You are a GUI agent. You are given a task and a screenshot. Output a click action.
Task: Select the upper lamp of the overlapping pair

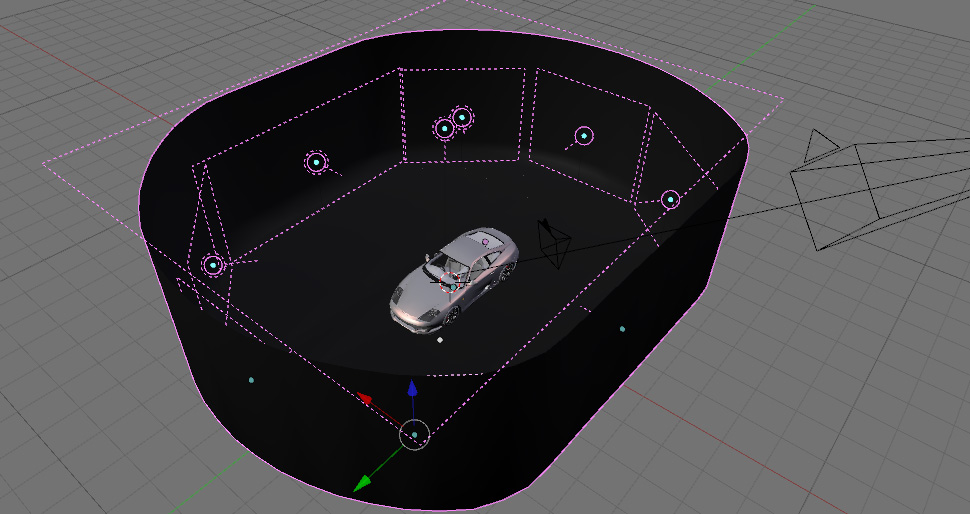(462, 117)
